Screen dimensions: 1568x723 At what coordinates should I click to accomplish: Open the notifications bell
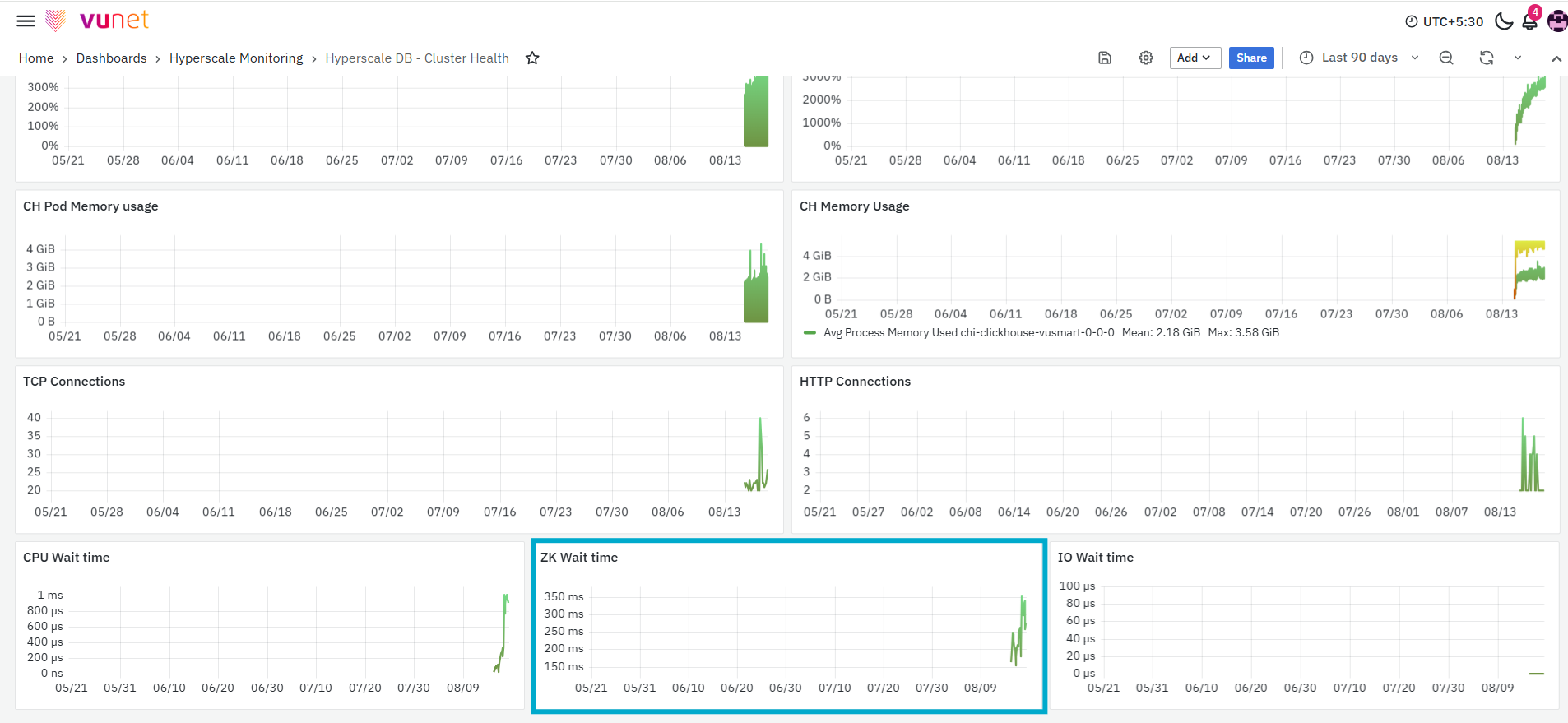1530,21
